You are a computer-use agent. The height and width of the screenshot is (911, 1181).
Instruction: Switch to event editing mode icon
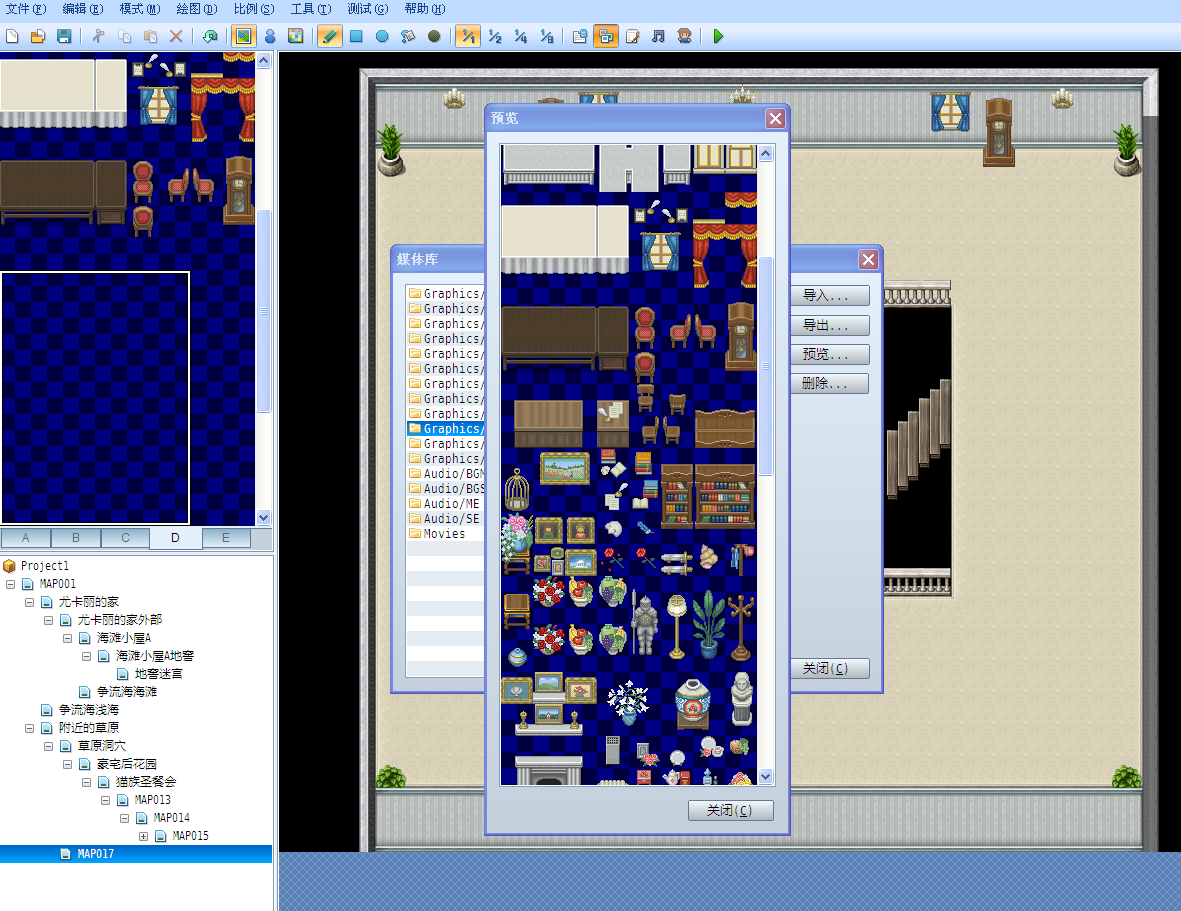[x=270, y=36]
